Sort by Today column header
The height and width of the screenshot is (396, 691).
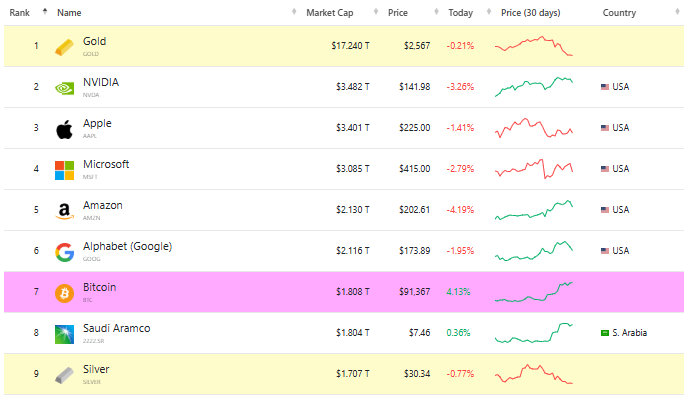point(461,13)
